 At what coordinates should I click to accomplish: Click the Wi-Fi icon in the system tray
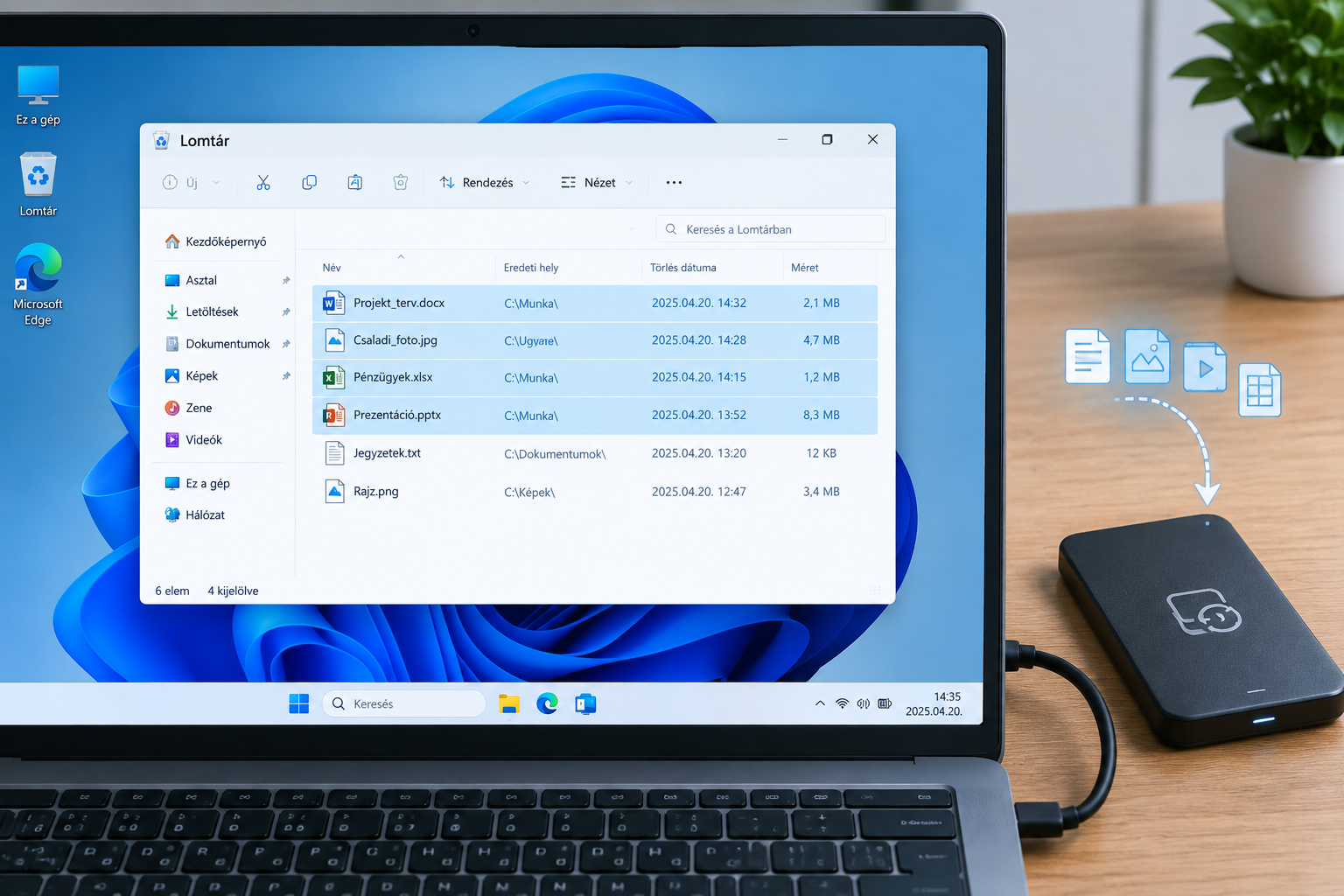[x=842, y=703]
